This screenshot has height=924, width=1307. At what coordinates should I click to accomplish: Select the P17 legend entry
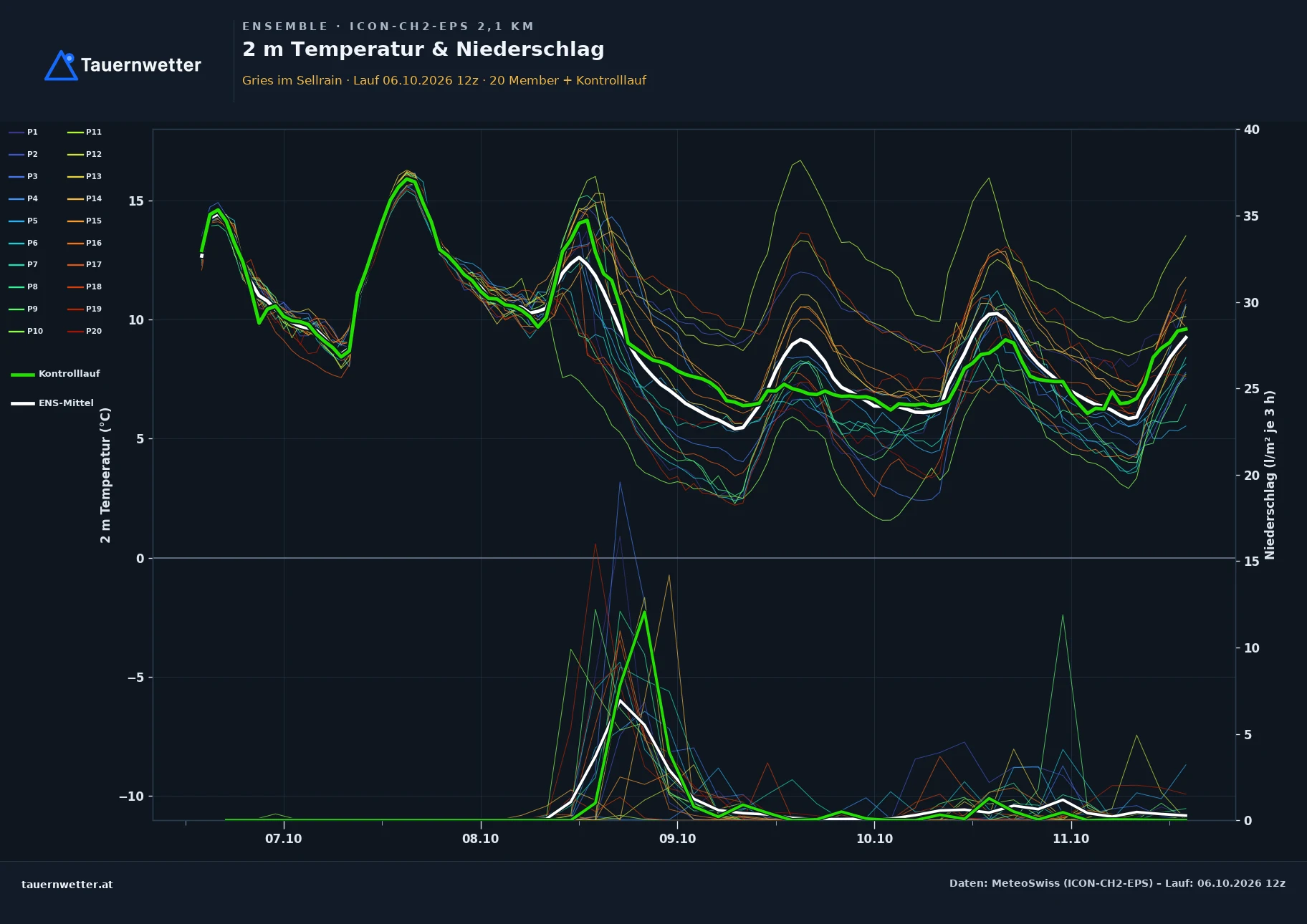pos(85,264)
